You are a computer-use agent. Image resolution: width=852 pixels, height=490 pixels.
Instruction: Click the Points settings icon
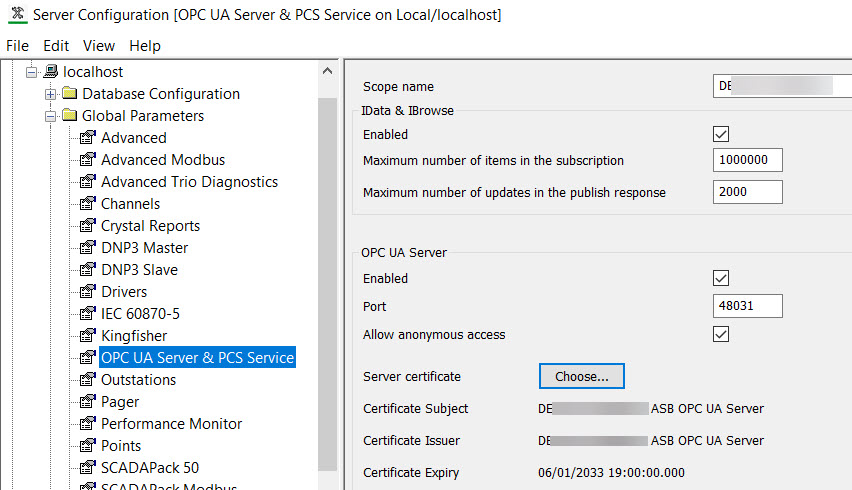click(x=87, y=445)
